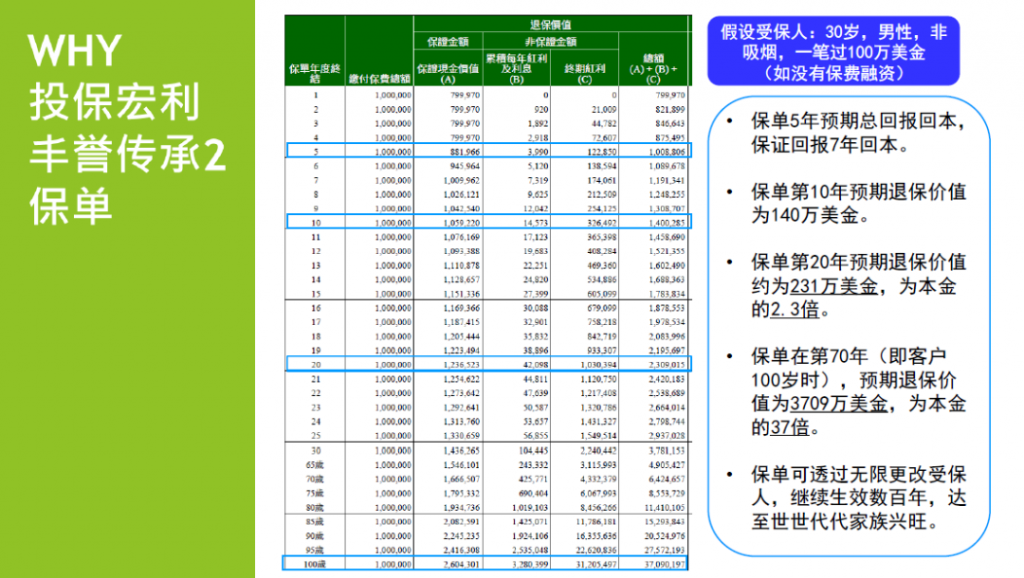Click the total '1,783,834' in year 15
The height and width of the screenshot is (578, 1024).
tap(667, 294)
